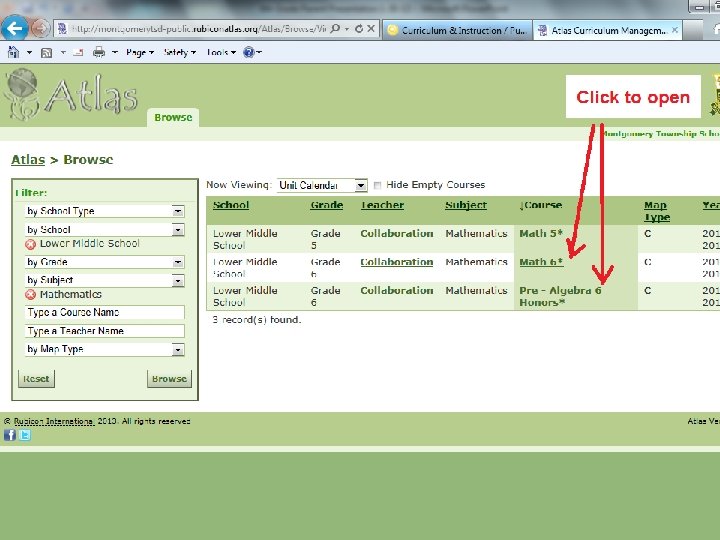The image size is (720, 540).
Task: Click the Home icon in command bar
Action: (13, 52)
